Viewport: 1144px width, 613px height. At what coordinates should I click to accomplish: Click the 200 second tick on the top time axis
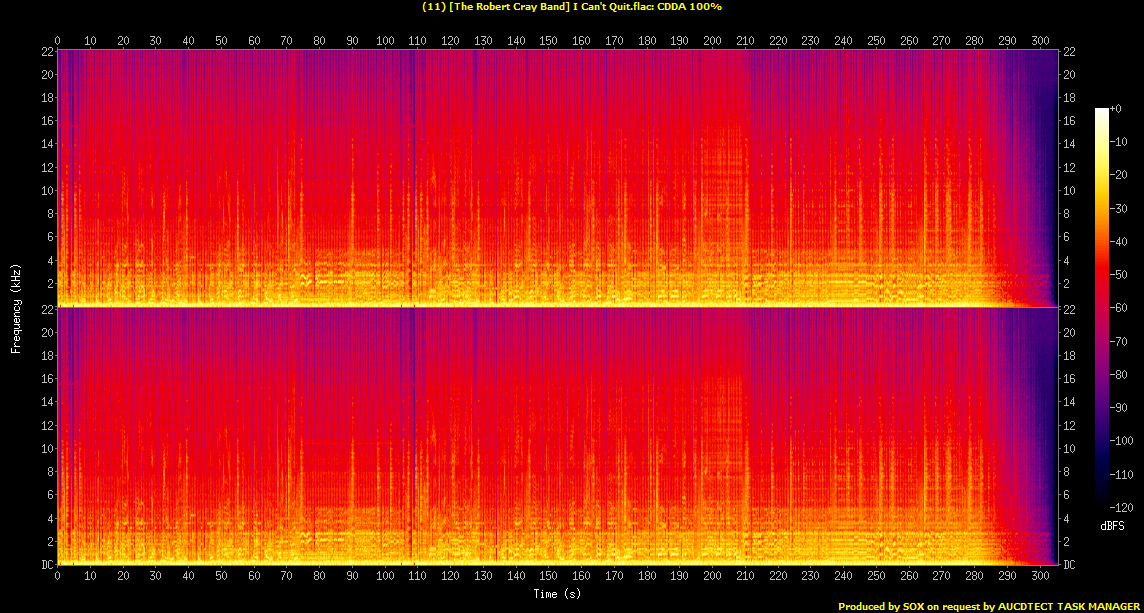[x=712, y=41]
